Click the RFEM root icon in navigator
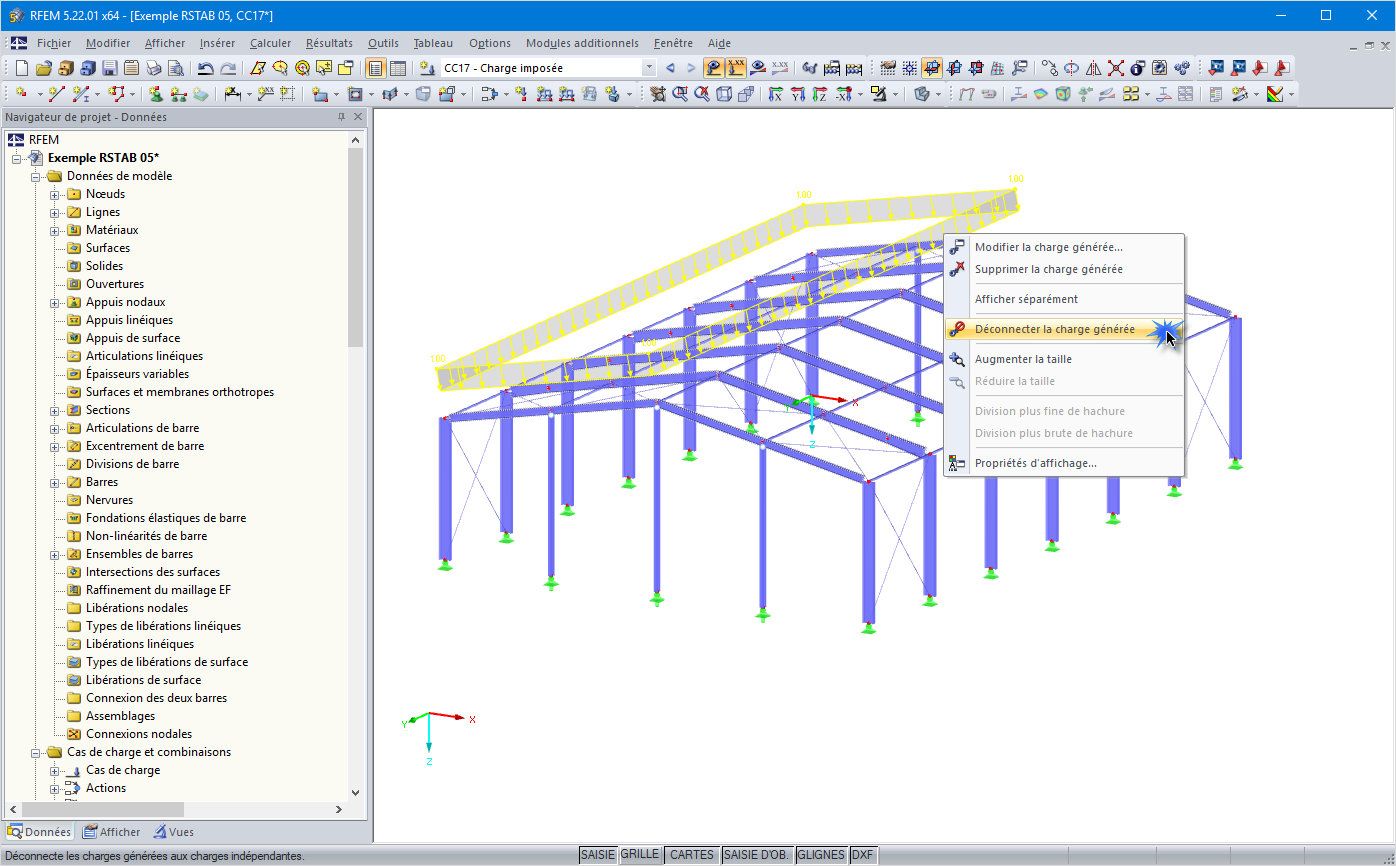Viewport: 1396px width, 866px height. click(x=16, y=140)
